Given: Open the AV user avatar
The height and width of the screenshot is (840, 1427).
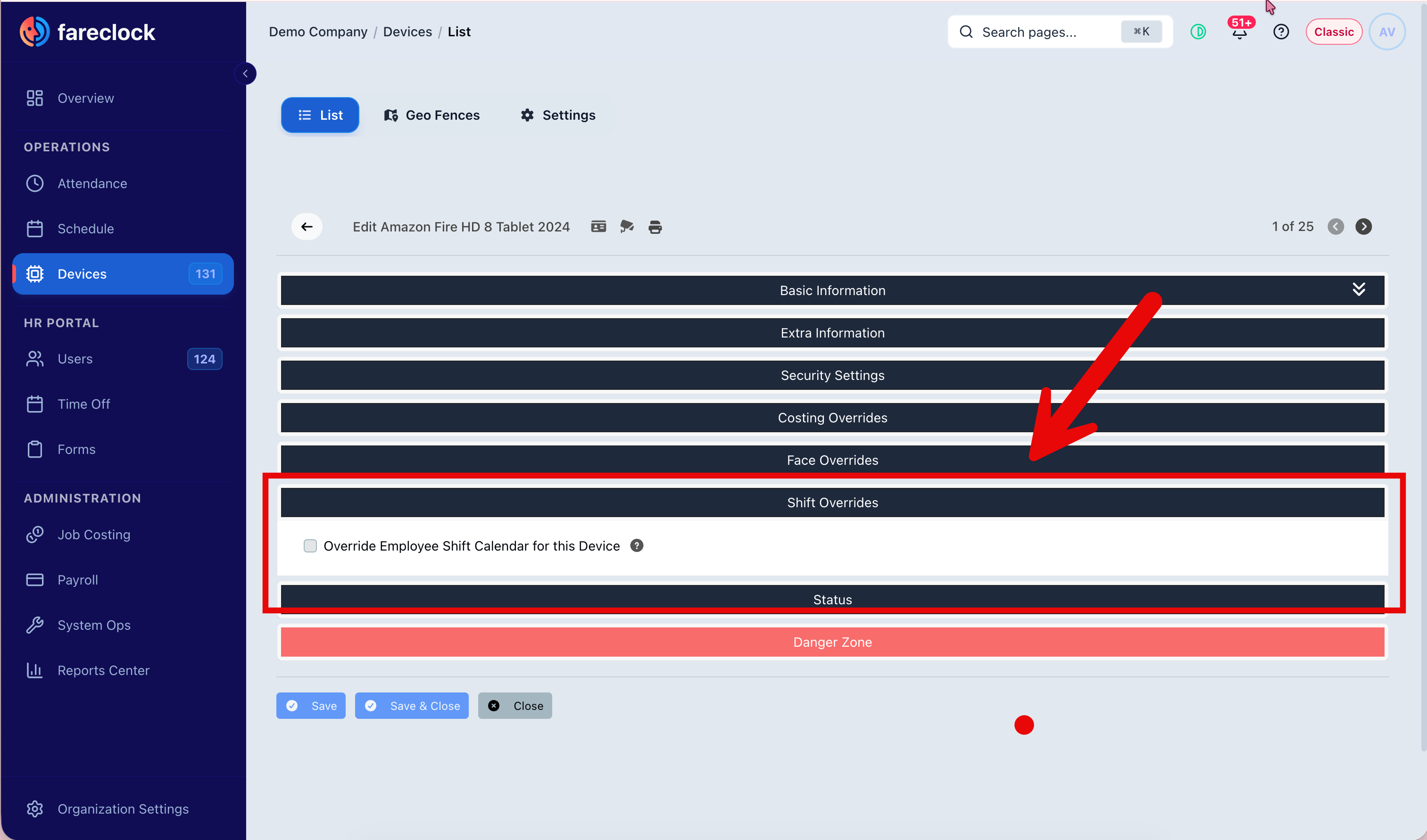Looking at the screenshot, I should 1387,32.
